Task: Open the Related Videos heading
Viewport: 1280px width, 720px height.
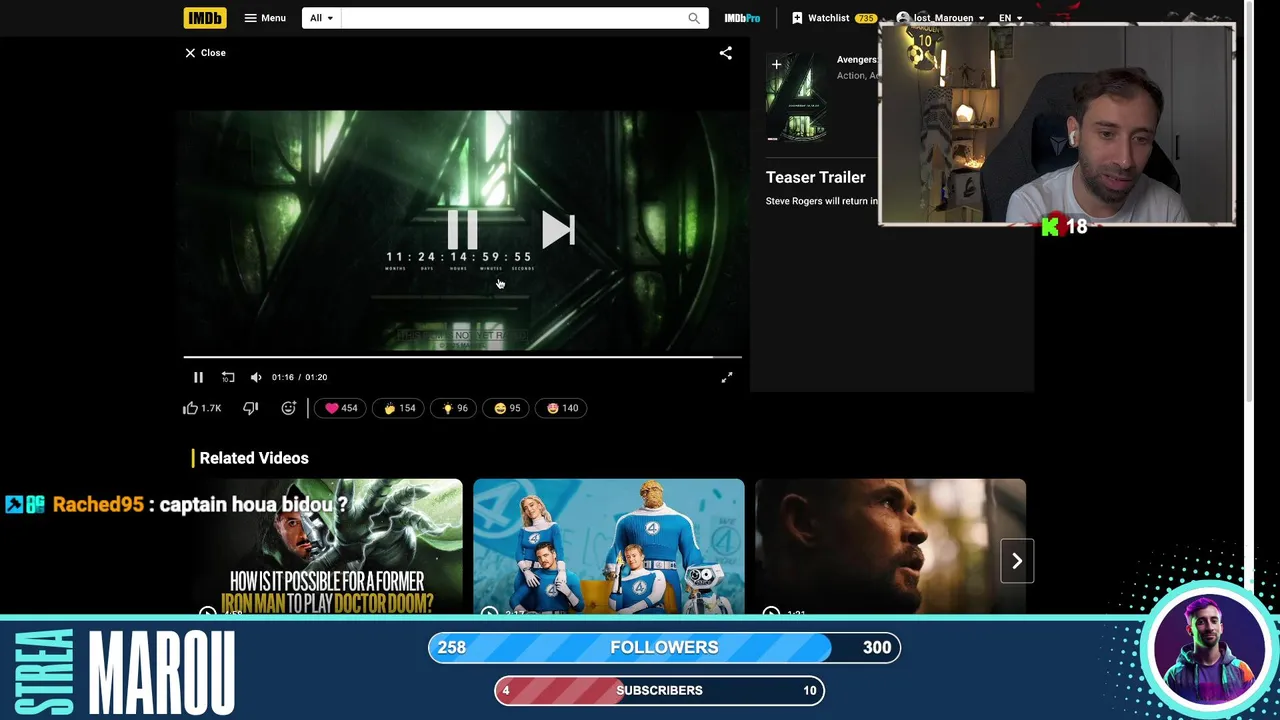Action: click(254, 458)
